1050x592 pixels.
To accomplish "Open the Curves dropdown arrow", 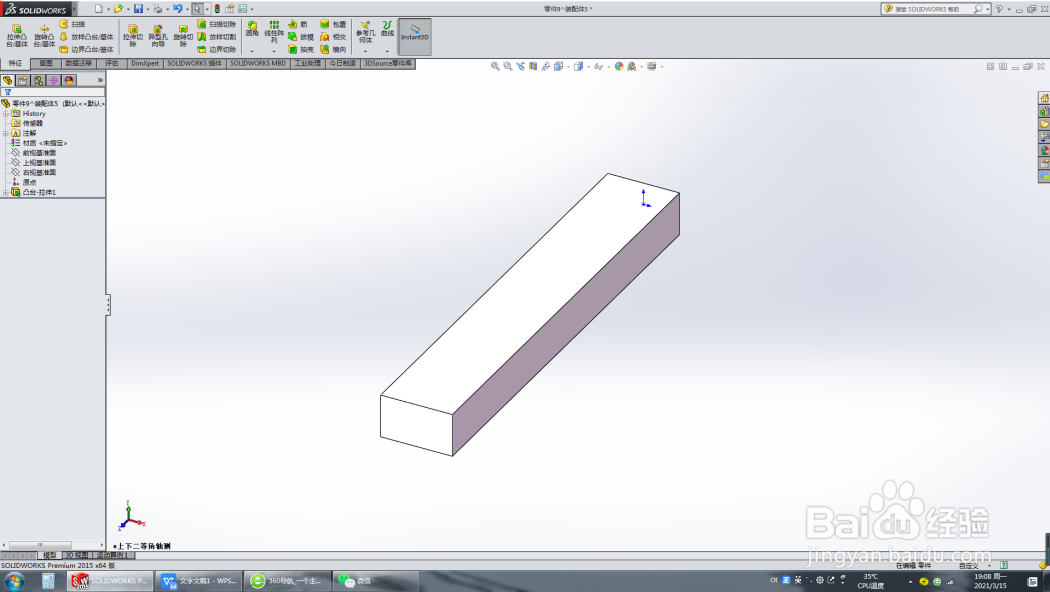I will tap(387, 51).
